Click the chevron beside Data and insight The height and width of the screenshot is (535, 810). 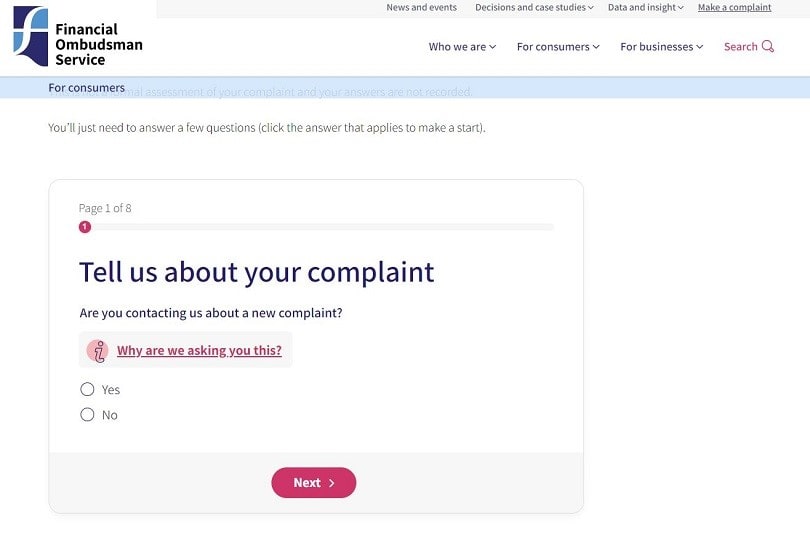(x=680, y=8)
